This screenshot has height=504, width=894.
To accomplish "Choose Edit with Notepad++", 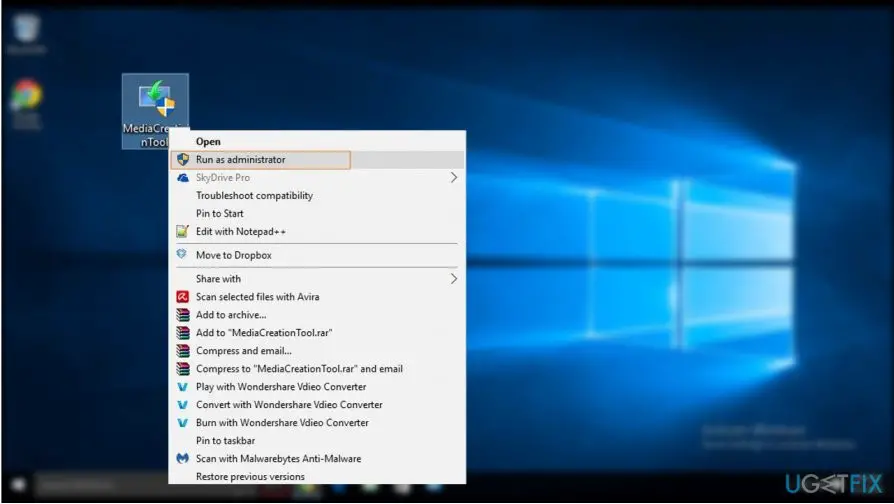I will click(317, 231).
